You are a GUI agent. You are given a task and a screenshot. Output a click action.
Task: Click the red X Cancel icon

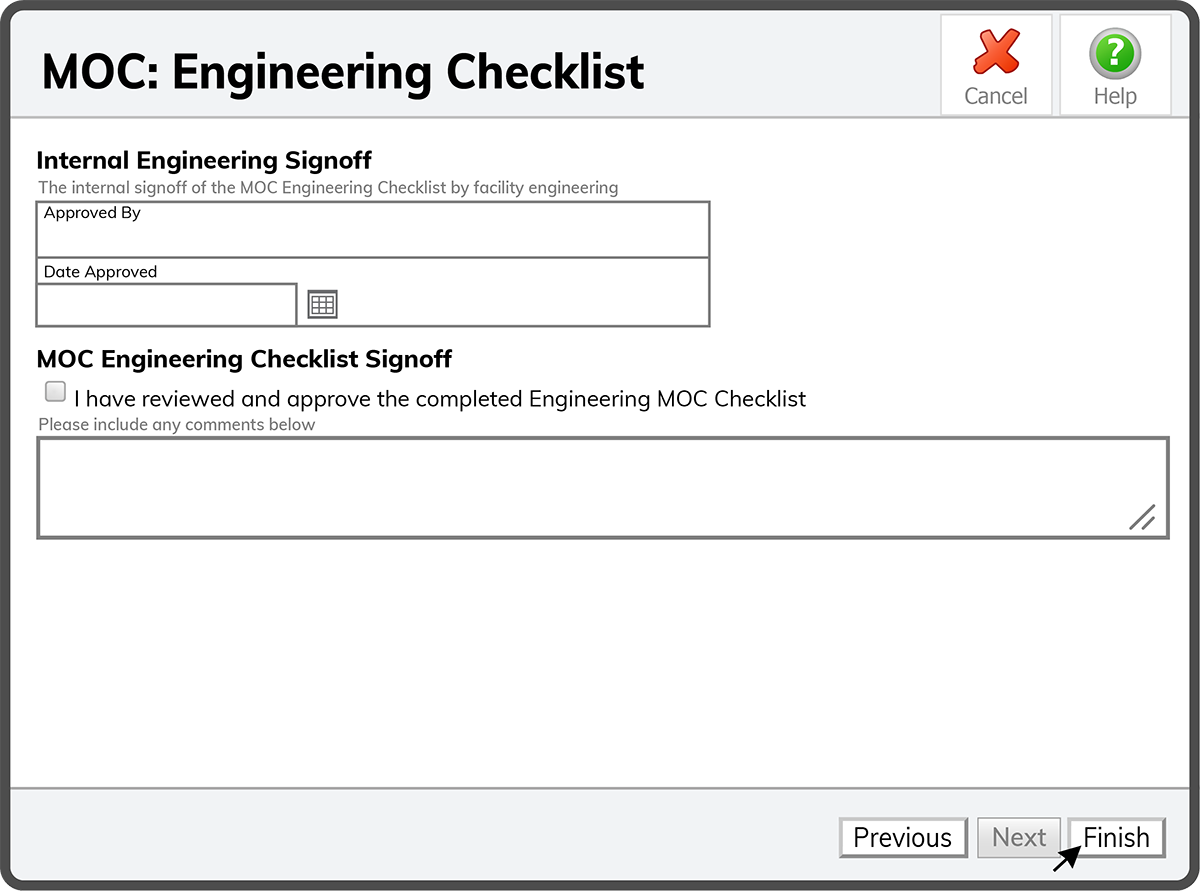coord(996,52)
